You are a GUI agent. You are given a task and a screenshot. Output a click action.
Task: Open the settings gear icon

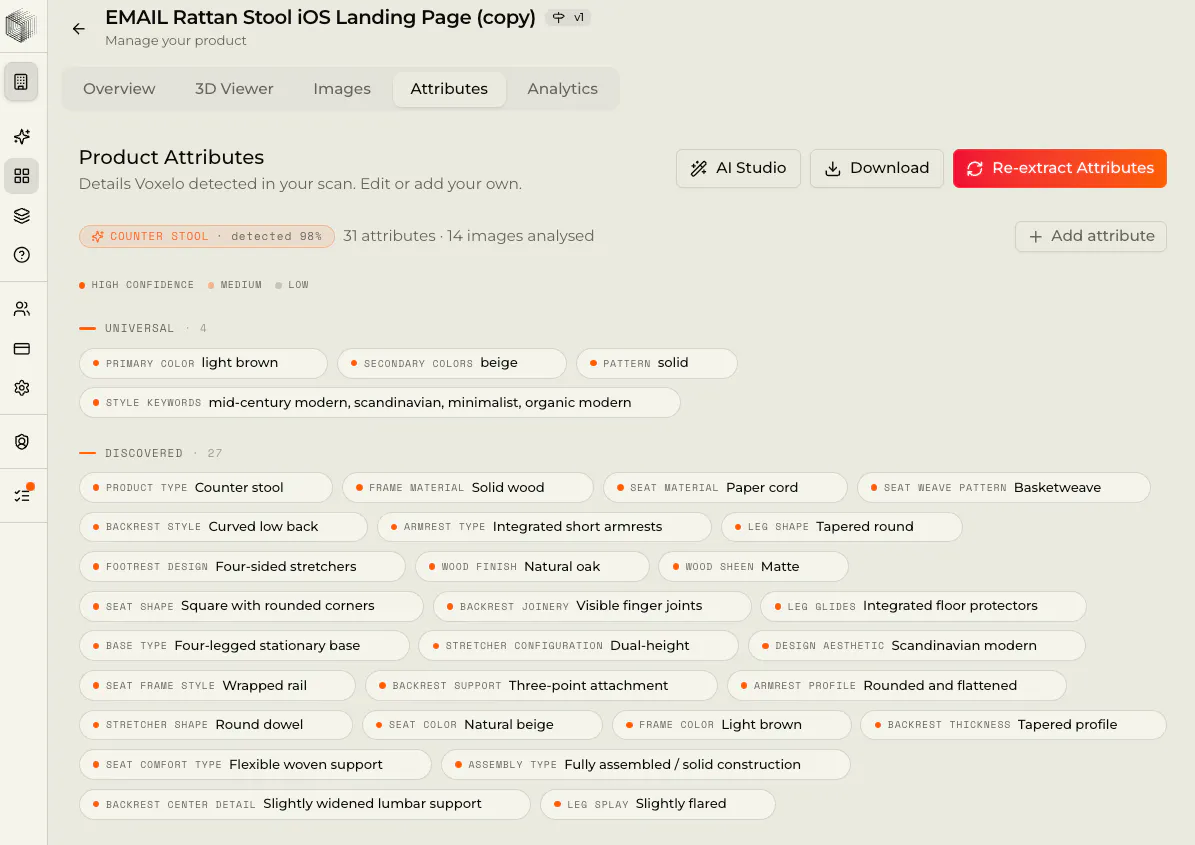[21, 388]
